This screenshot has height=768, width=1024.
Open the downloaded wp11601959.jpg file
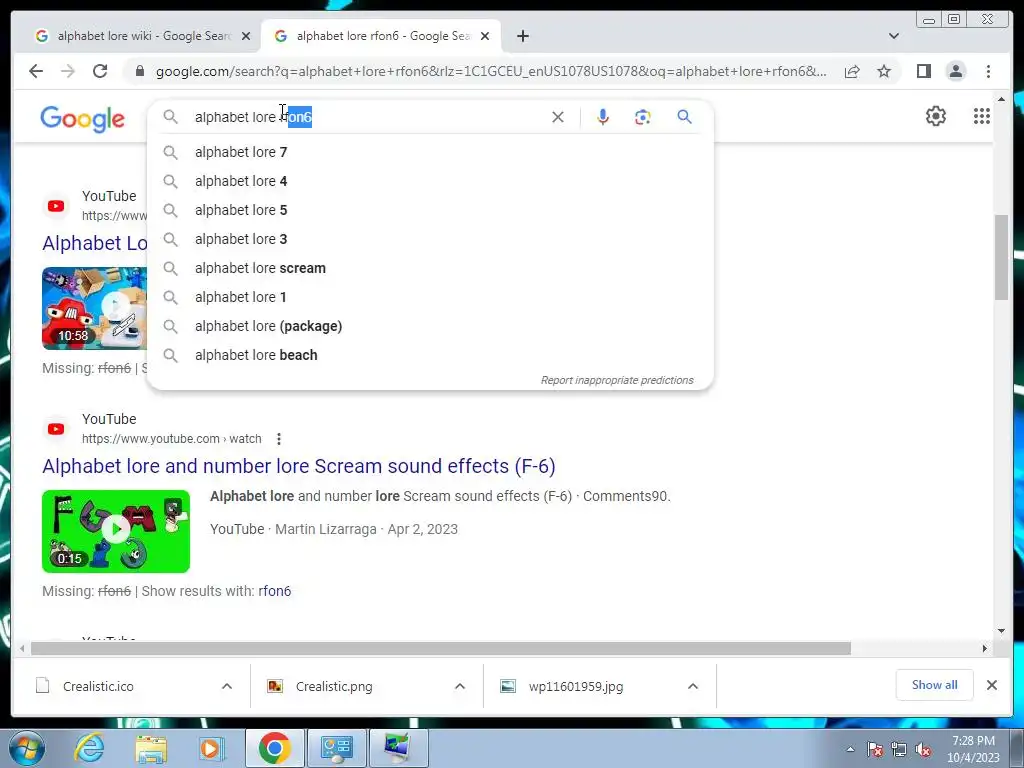point(575,686)
